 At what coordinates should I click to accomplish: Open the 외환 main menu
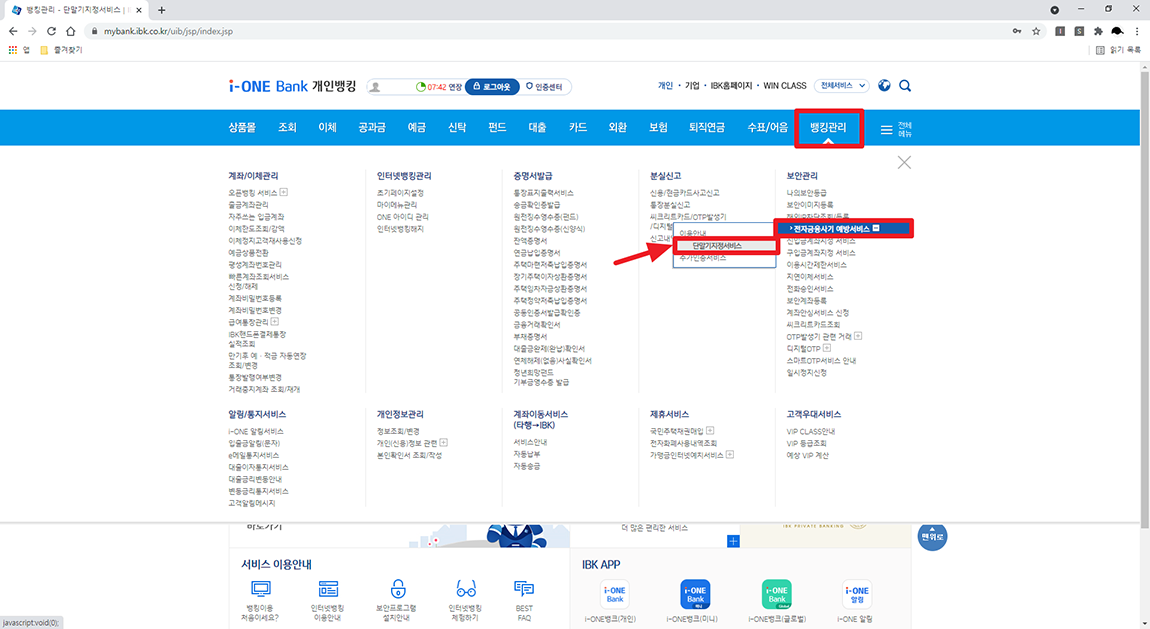[x=618, y=128]
